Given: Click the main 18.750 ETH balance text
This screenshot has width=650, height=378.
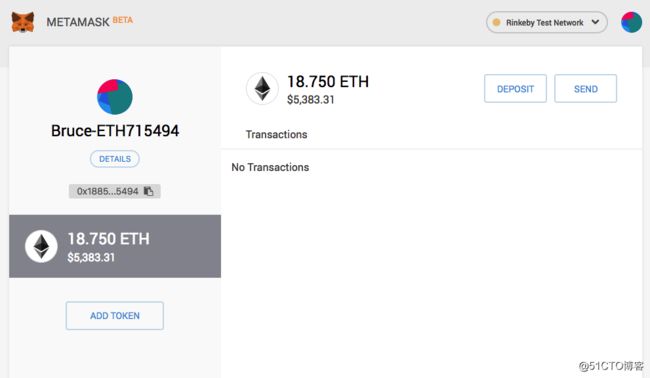Looking at the screenshot, I should tap(328, 82).
